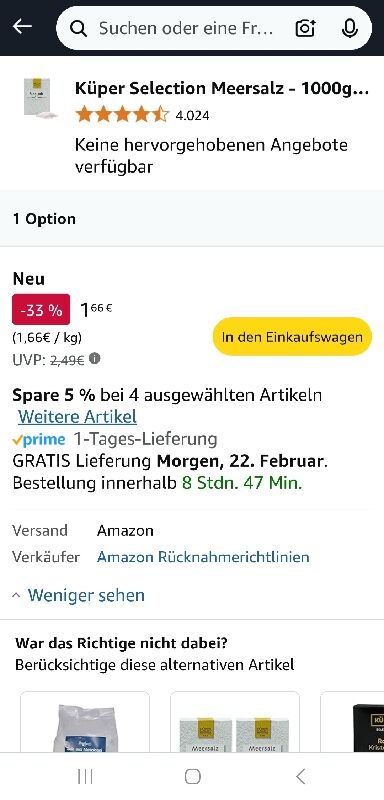Image resolution: width=384 pixels, height=800 pixels.
Task: Tap the magnifier search icon
Action: tap(79, 29)
